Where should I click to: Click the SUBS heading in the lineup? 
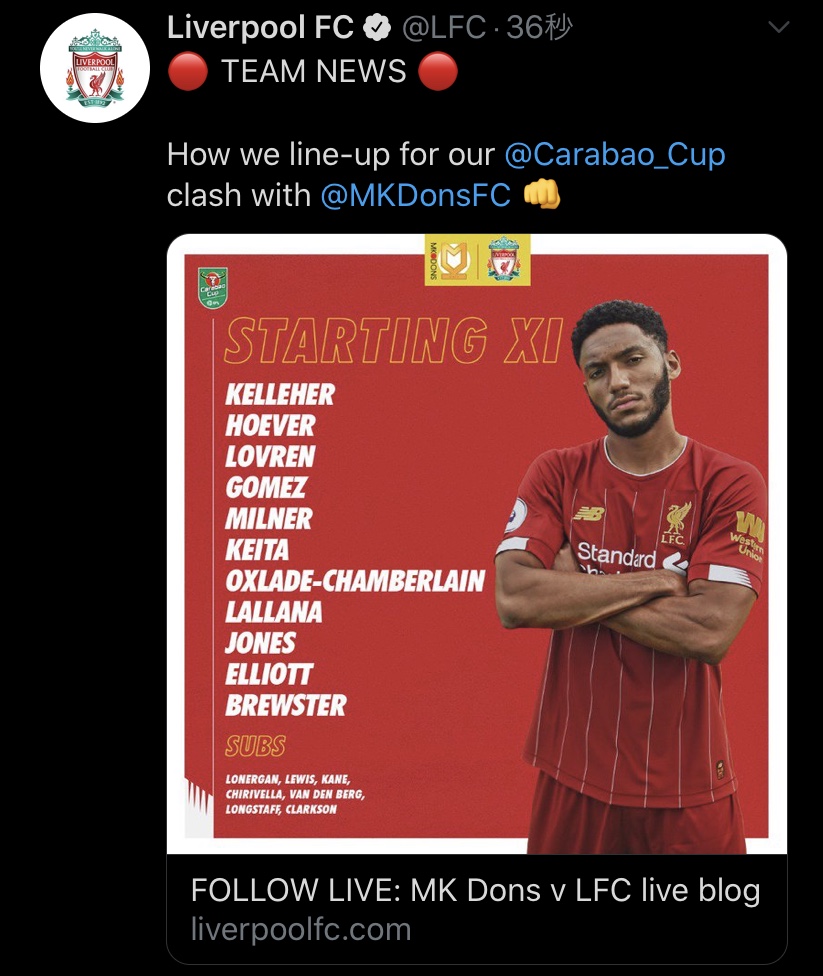pos(255,746)
